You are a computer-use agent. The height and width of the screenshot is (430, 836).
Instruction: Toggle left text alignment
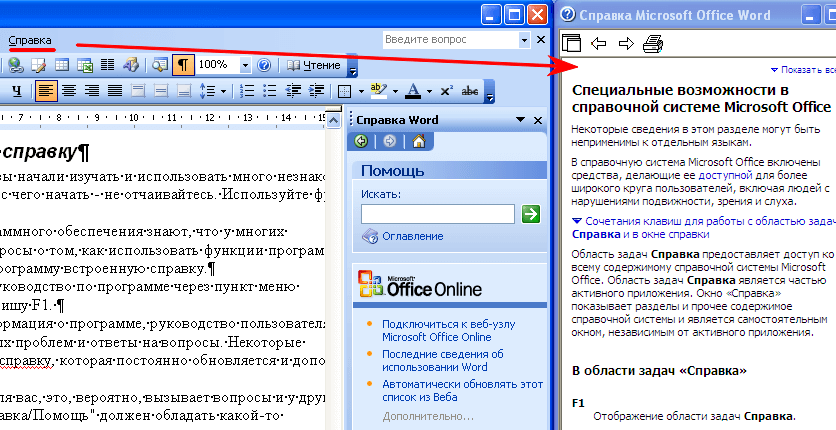click(46, 91)
